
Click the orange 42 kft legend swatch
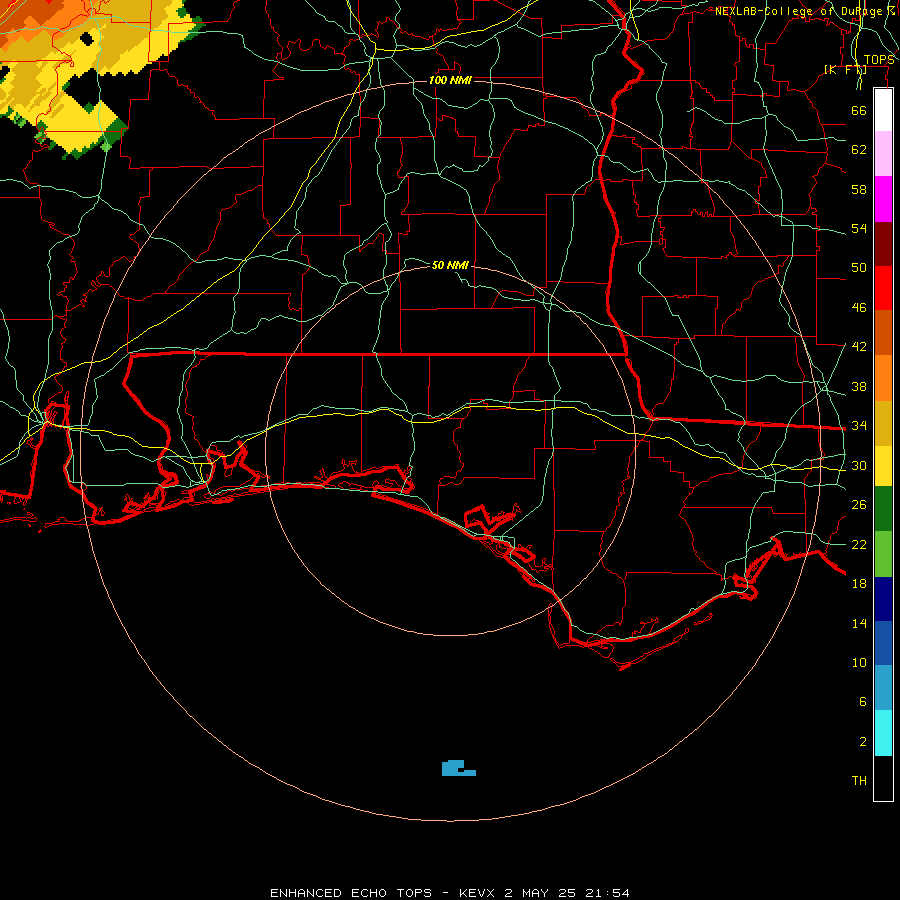tap(883, 378)
